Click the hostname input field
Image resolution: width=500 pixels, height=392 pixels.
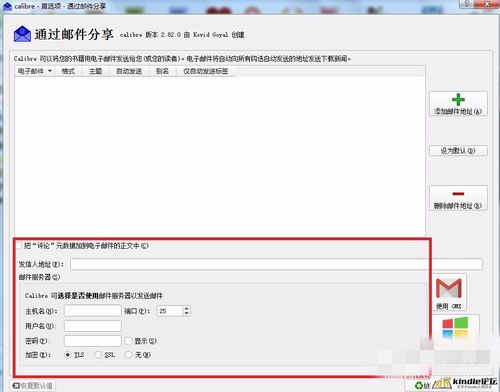tap(93, 311)
